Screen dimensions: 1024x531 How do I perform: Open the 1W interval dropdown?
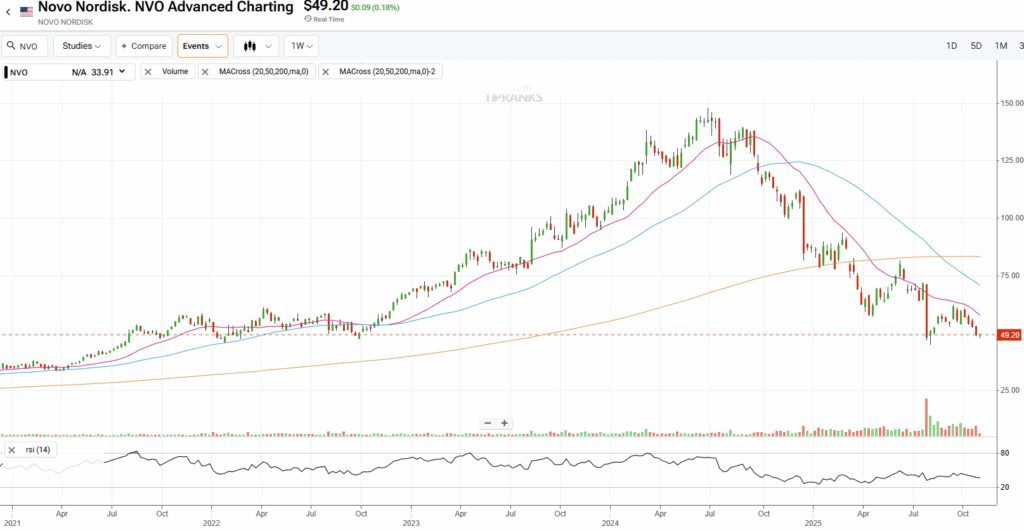301,46
